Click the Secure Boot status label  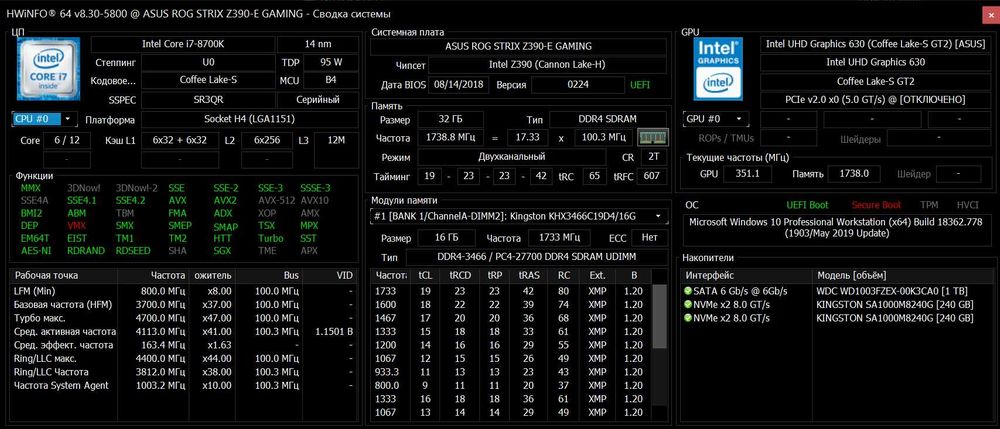pos(877,205)
